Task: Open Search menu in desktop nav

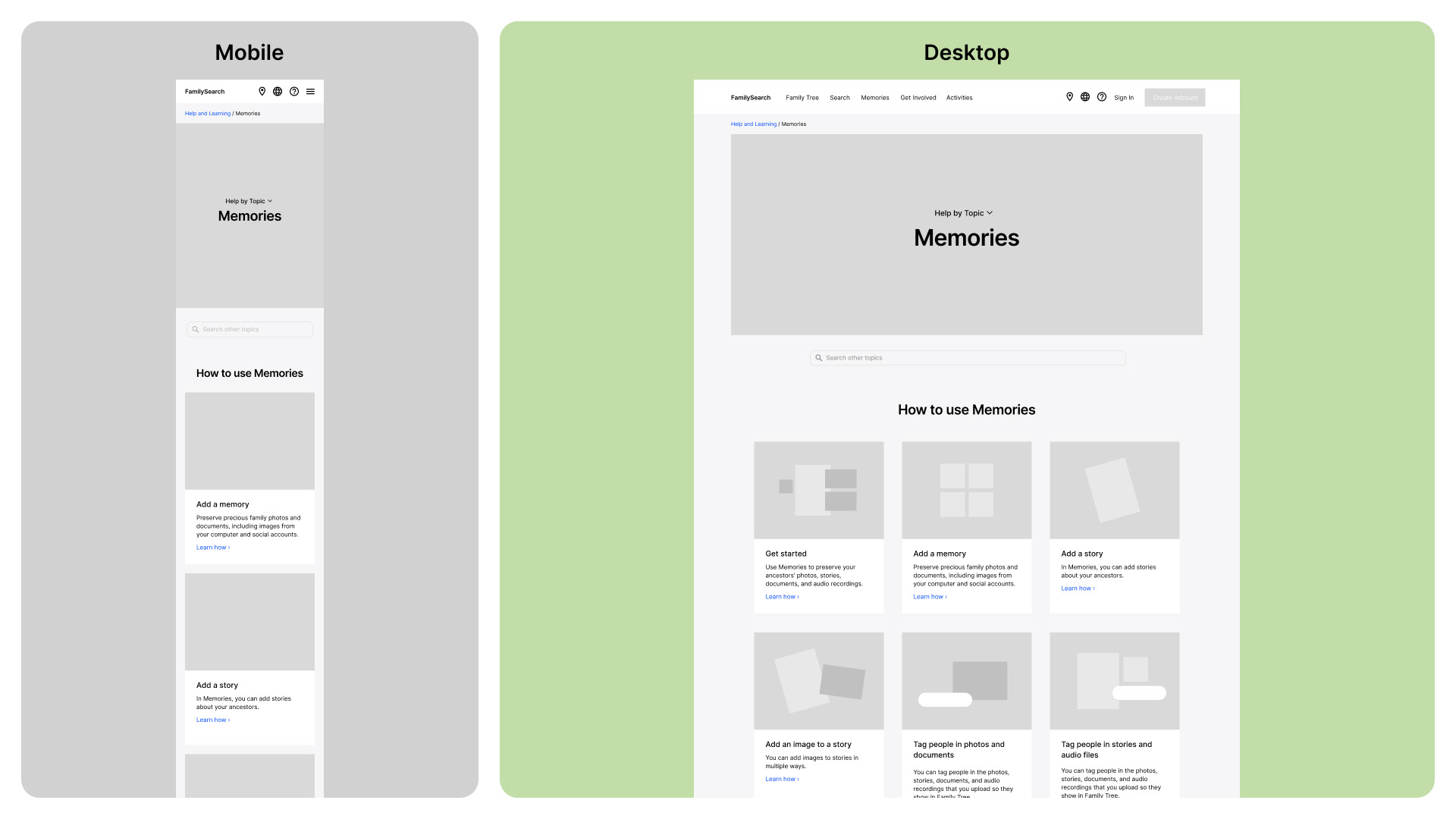Action: (x=839, y=98)
